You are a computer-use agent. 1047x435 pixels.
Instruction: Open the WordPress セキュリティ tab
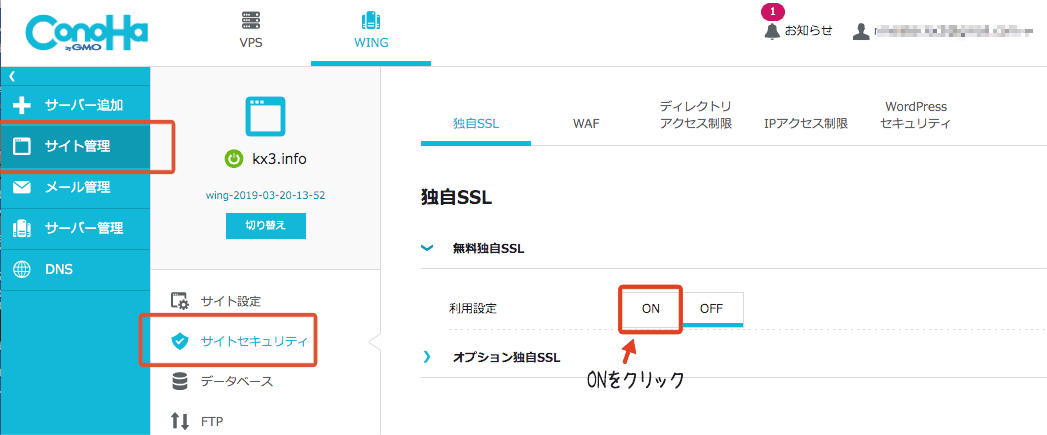915,115
